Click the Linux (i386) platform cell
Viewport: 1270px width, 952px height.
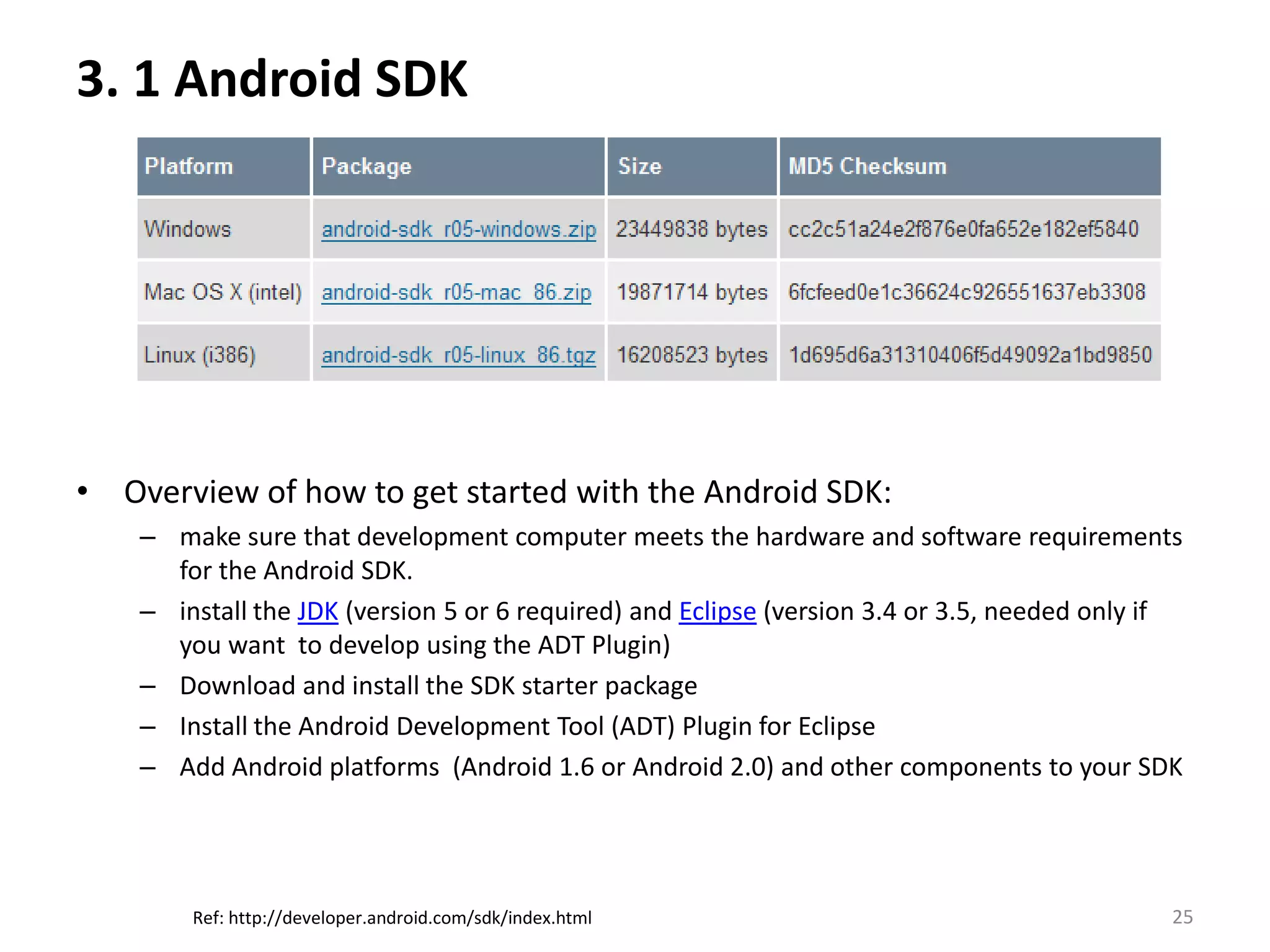click(223, 353)
